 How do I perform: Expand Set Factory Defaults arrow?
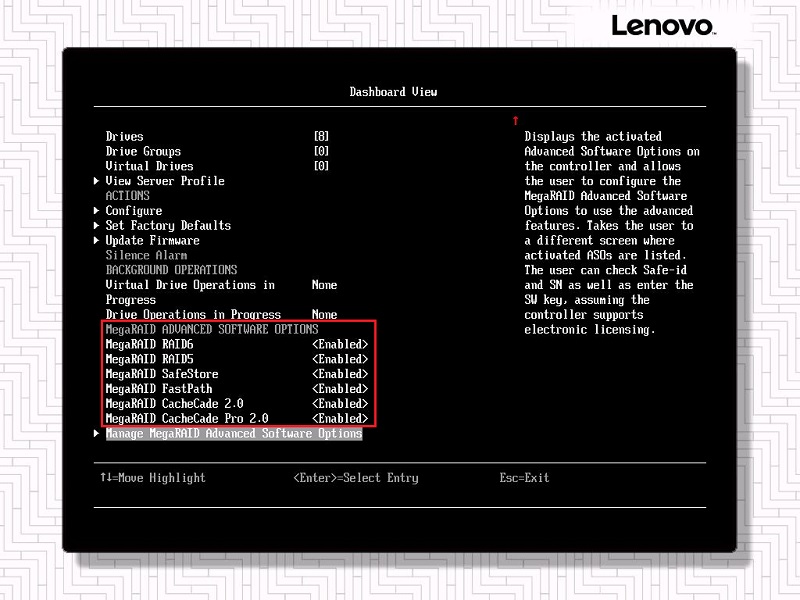tap(97, 226)
